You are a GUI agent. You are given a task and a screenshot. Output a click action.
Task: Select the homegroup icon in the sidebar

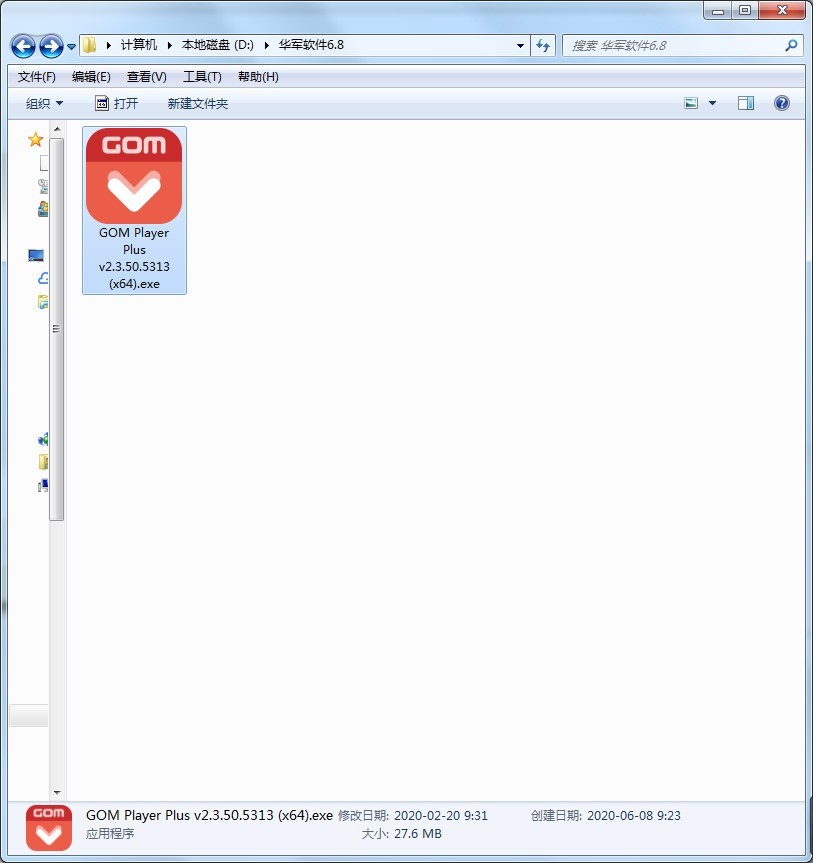pos(43,439)
